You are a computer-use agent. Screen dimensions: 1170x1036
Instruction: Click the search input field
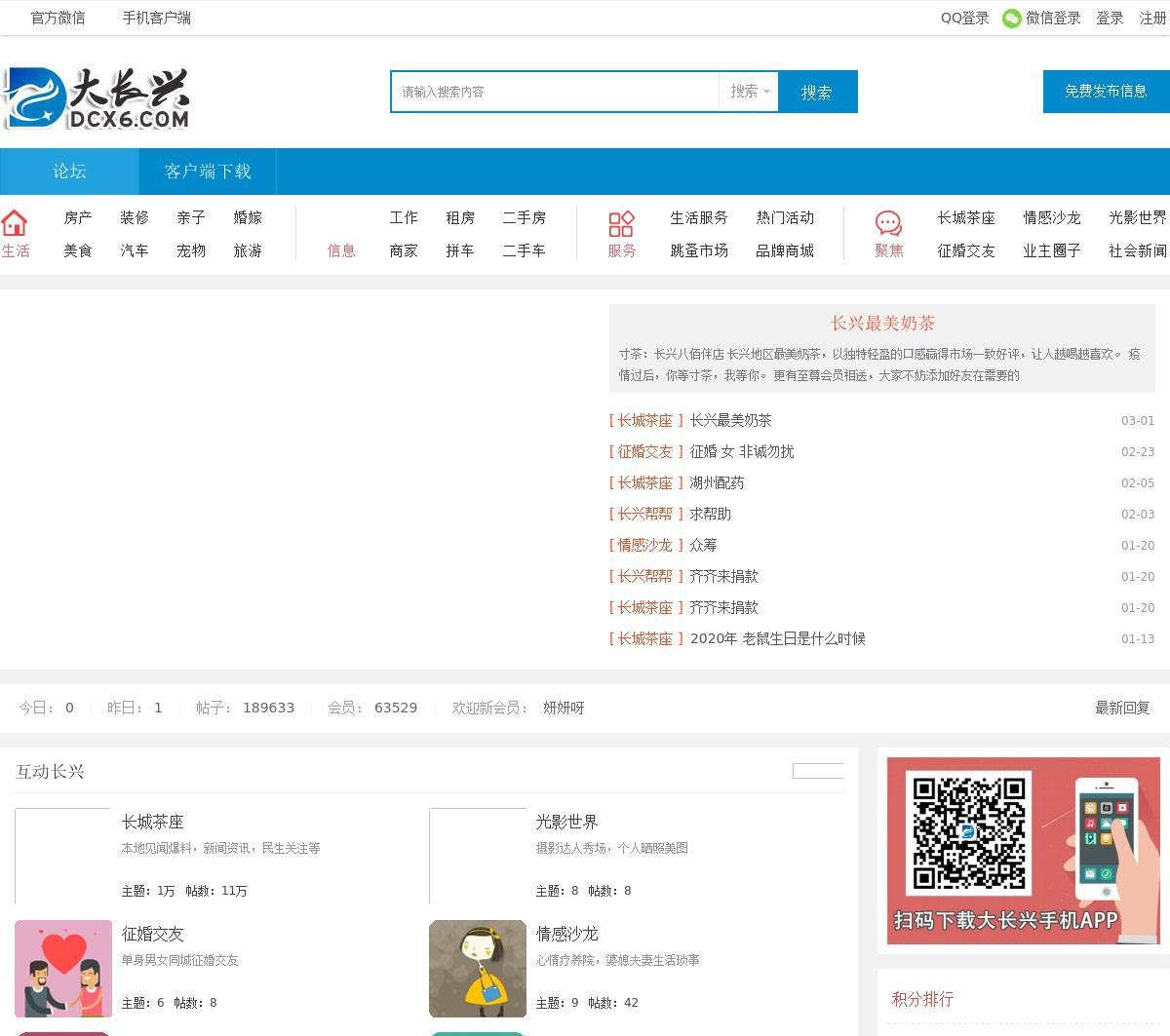(556, 92)
